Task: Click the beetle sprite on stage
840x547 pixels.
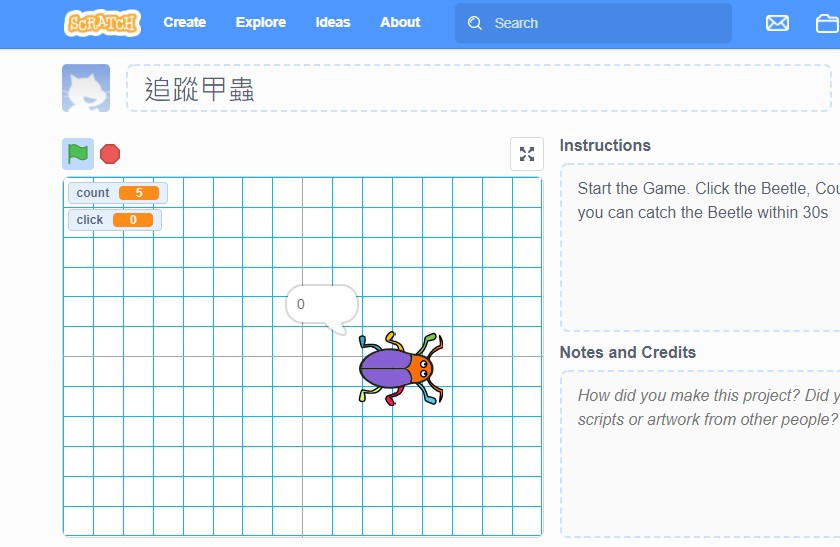Action: 401,368
